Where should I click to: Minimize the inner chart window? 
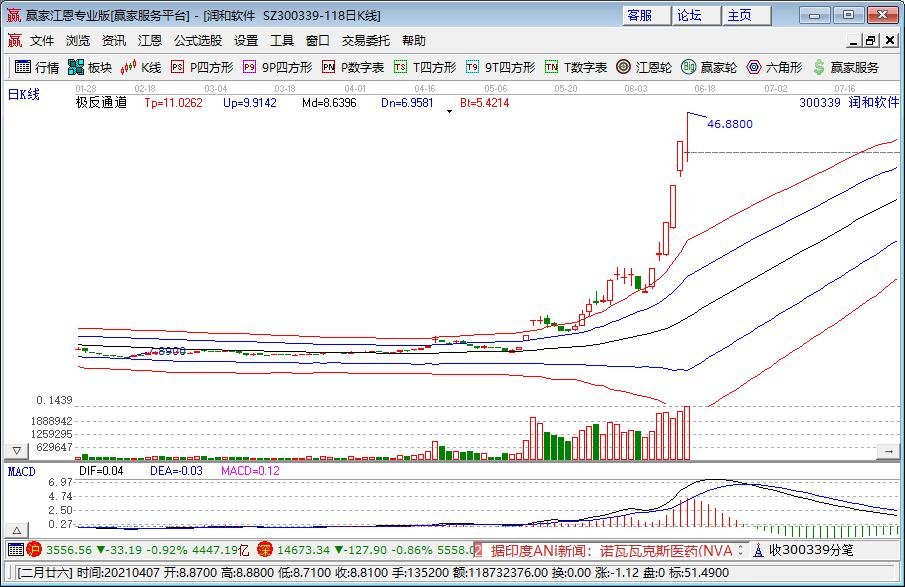(854, 40)
